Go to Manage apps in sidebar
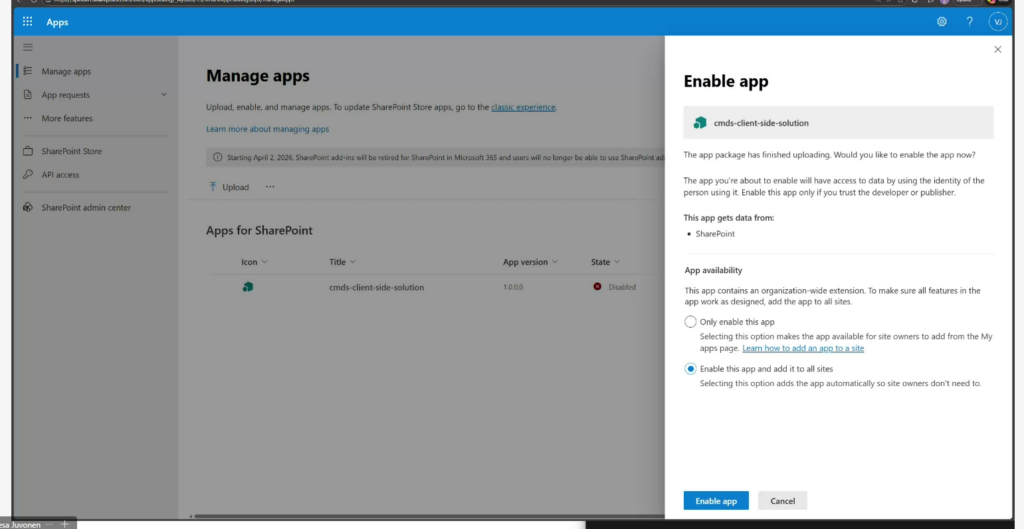This screenshot has height=529, width=1024. tap(66, 72)
